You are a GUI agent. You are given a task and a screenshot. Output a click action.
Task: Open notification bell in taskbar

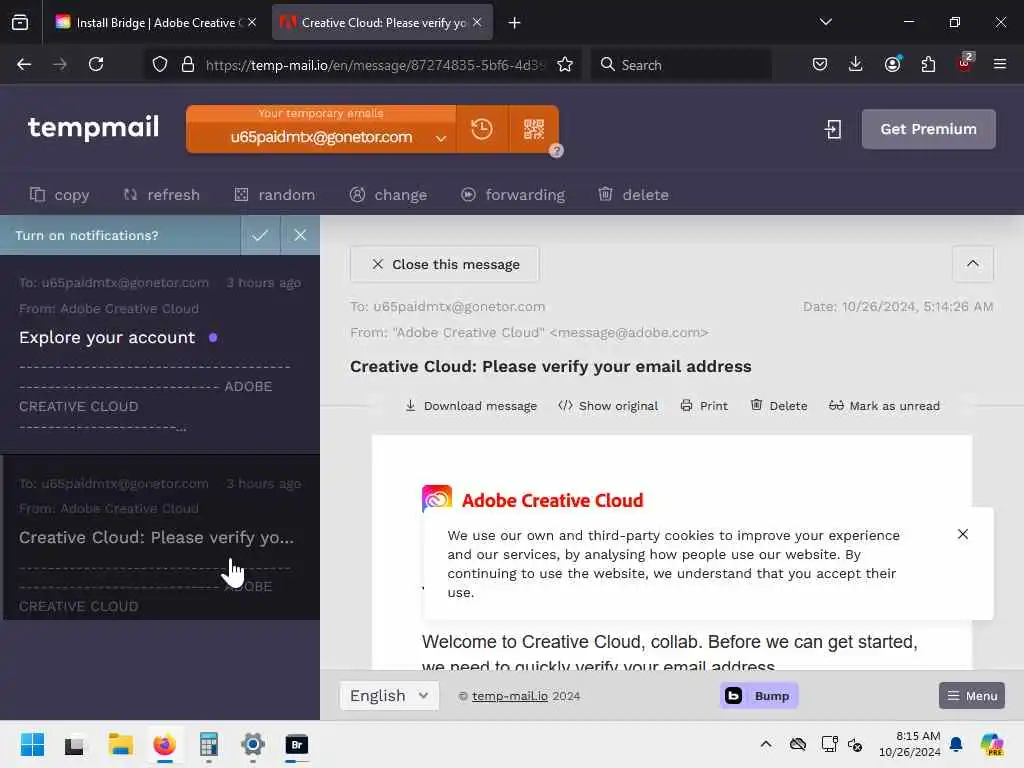(956, 744)
